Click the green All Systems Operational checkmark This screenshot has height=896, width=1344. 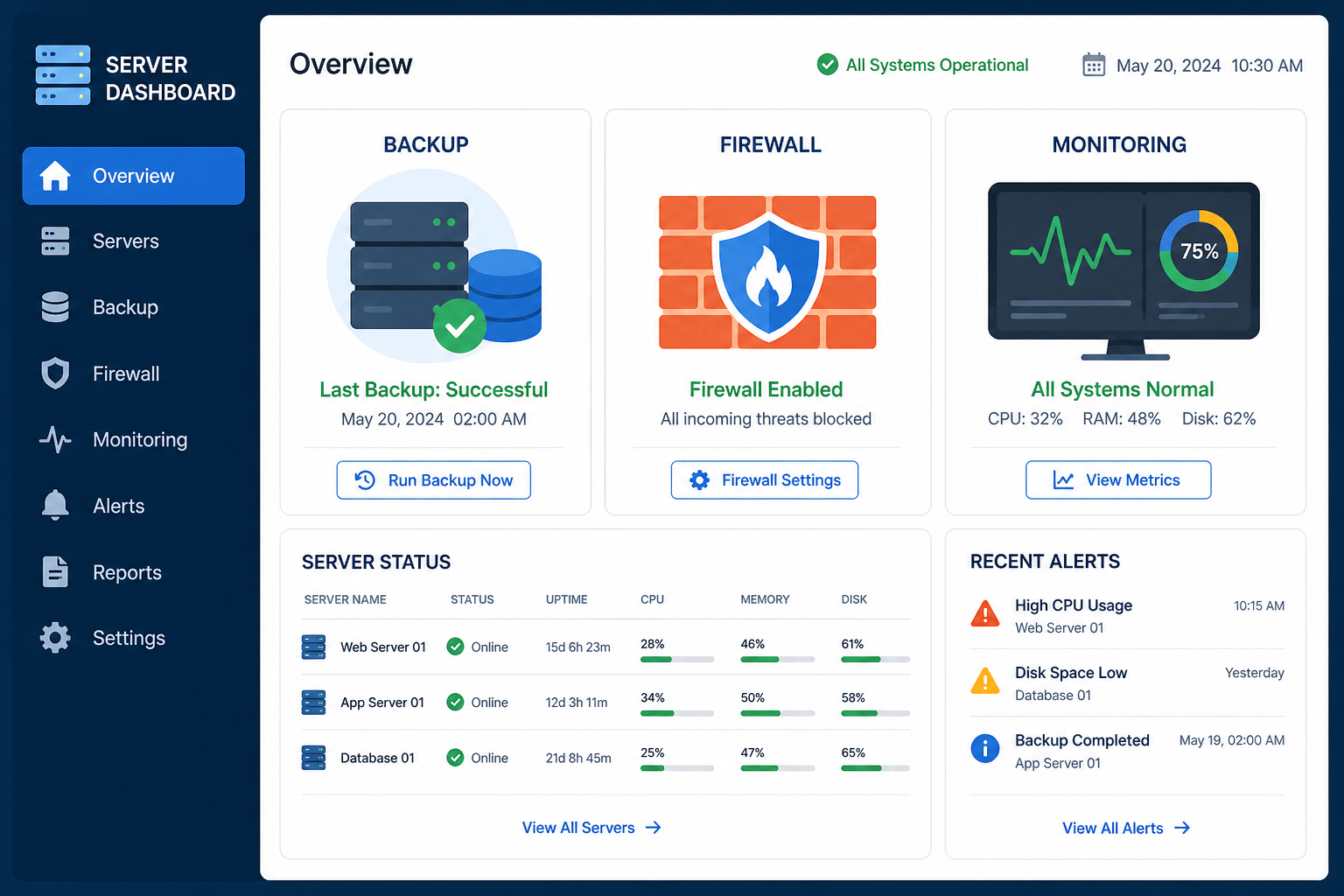pos(827,65)
